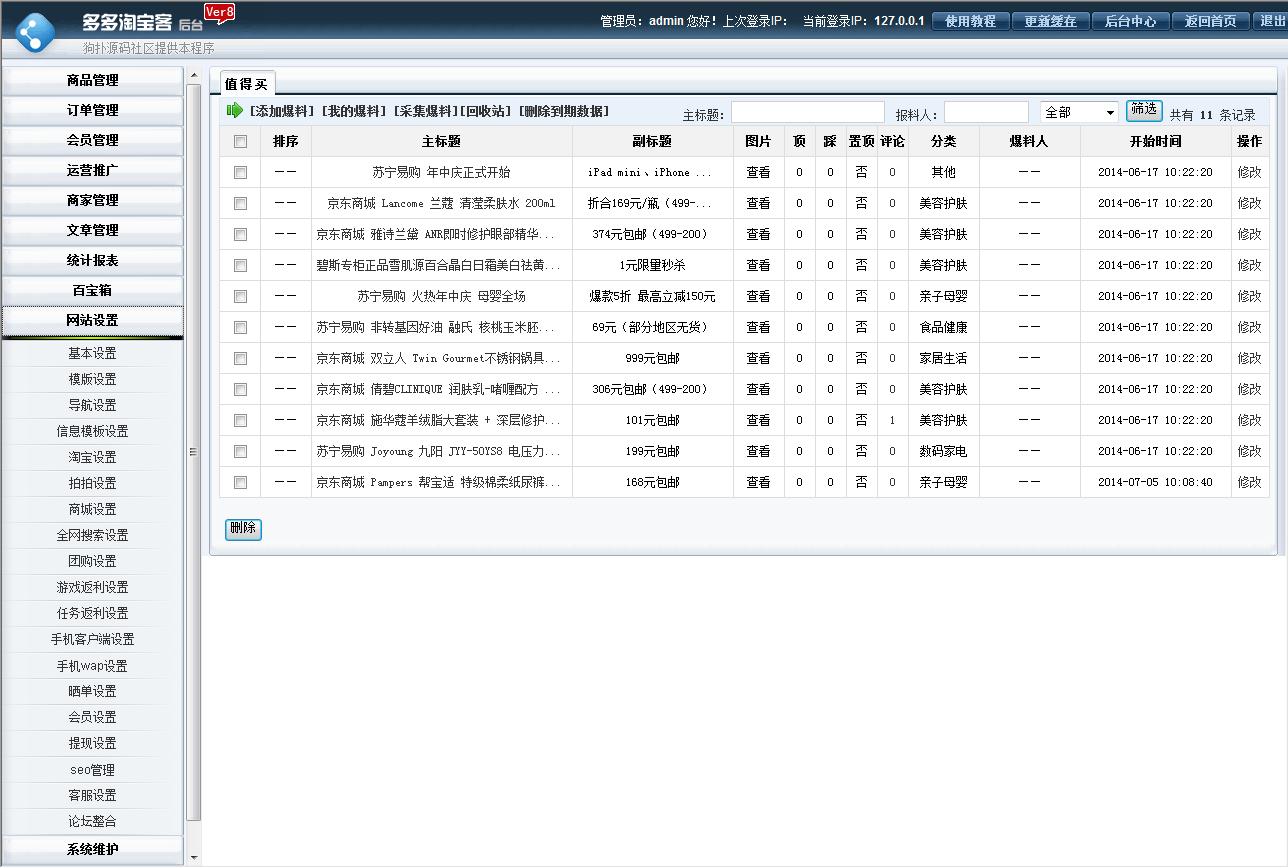Viewport: 1288px width, 868px height.
Task: Select 淘宝设置 in the sidebar menu
Action: pos(93,457)
